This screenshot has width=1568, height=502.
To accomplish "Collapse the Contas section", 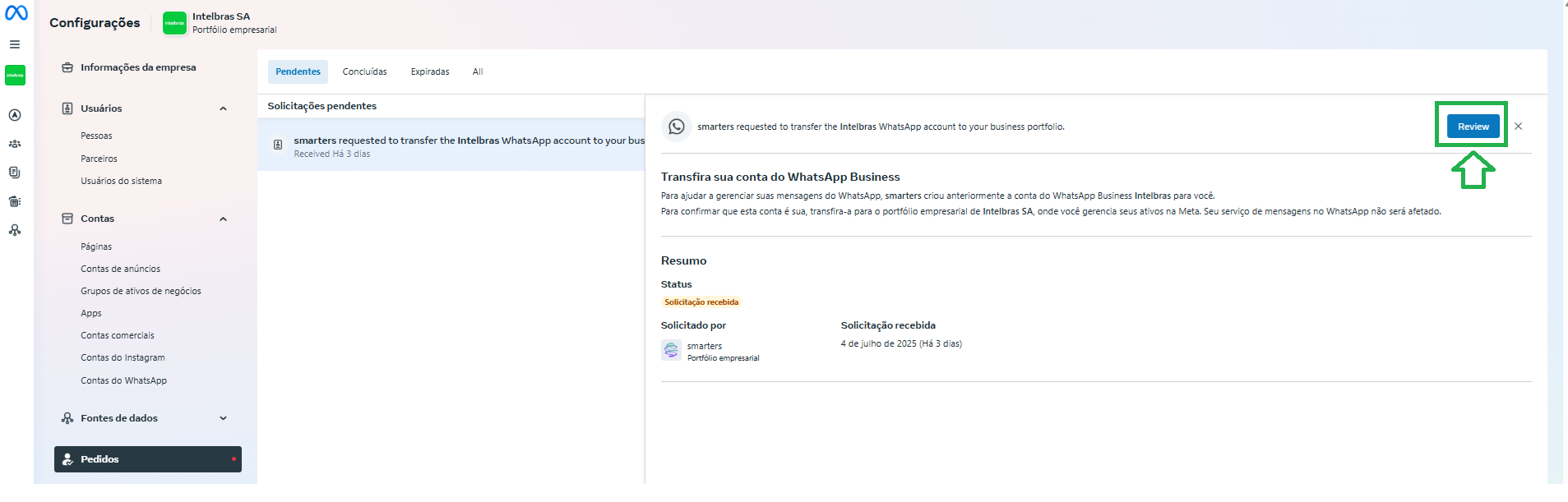I will (223, 219).
